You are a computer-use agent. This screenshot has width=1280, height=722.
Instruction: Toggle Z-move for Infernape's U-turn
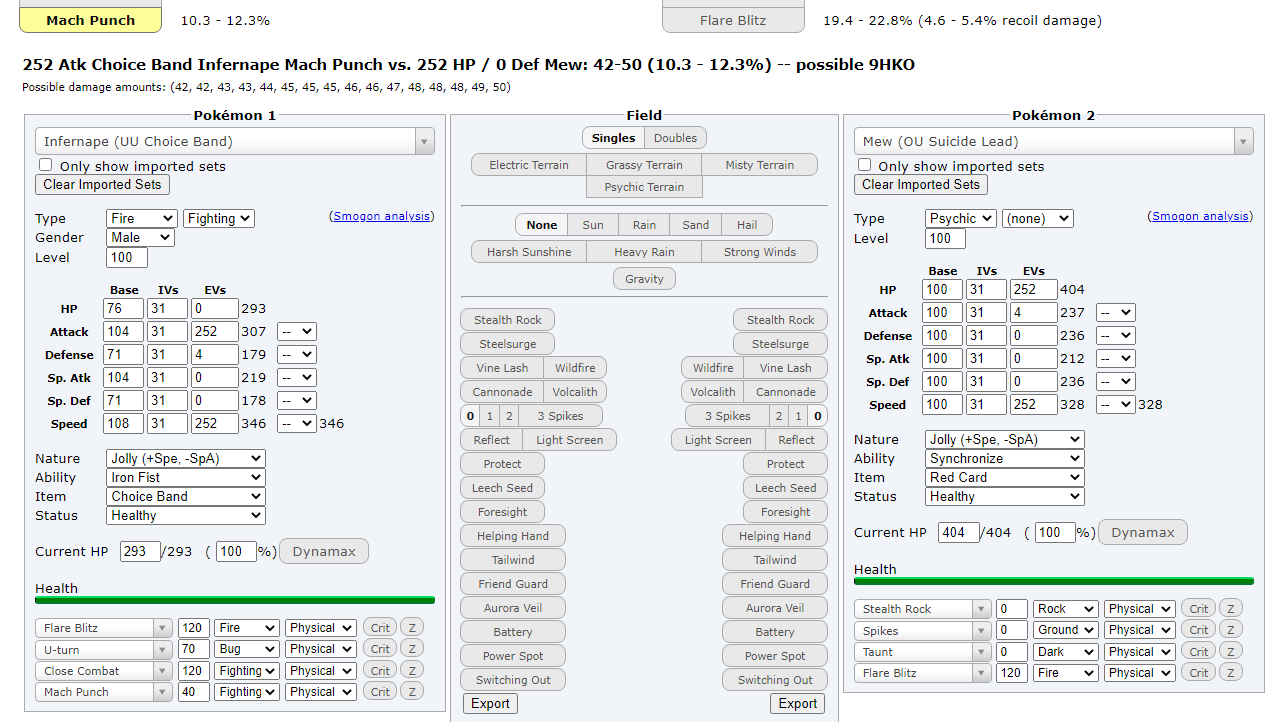click(x=411, y=649)
